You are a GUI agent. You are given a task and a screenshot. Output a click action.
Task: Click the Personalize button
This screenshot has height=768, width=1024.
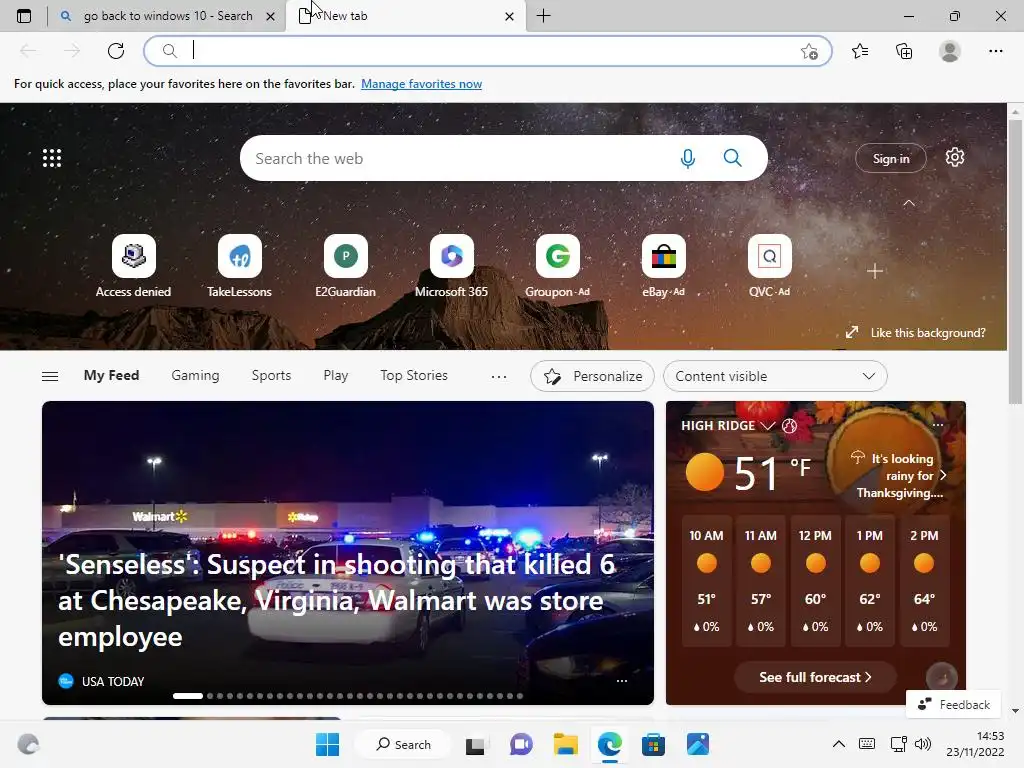(x=592, y=376)
